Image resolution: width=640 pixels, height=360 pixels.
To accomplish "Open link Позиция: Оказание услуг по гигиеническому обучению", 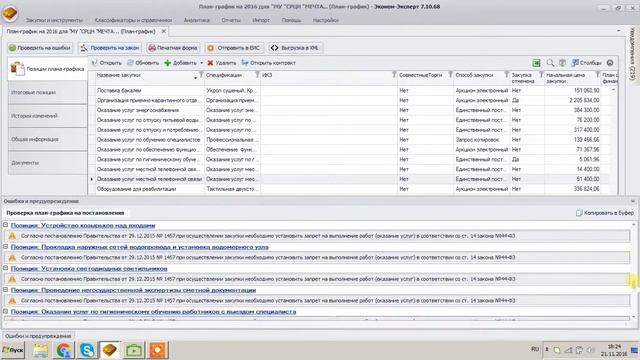I will point(153,312).
